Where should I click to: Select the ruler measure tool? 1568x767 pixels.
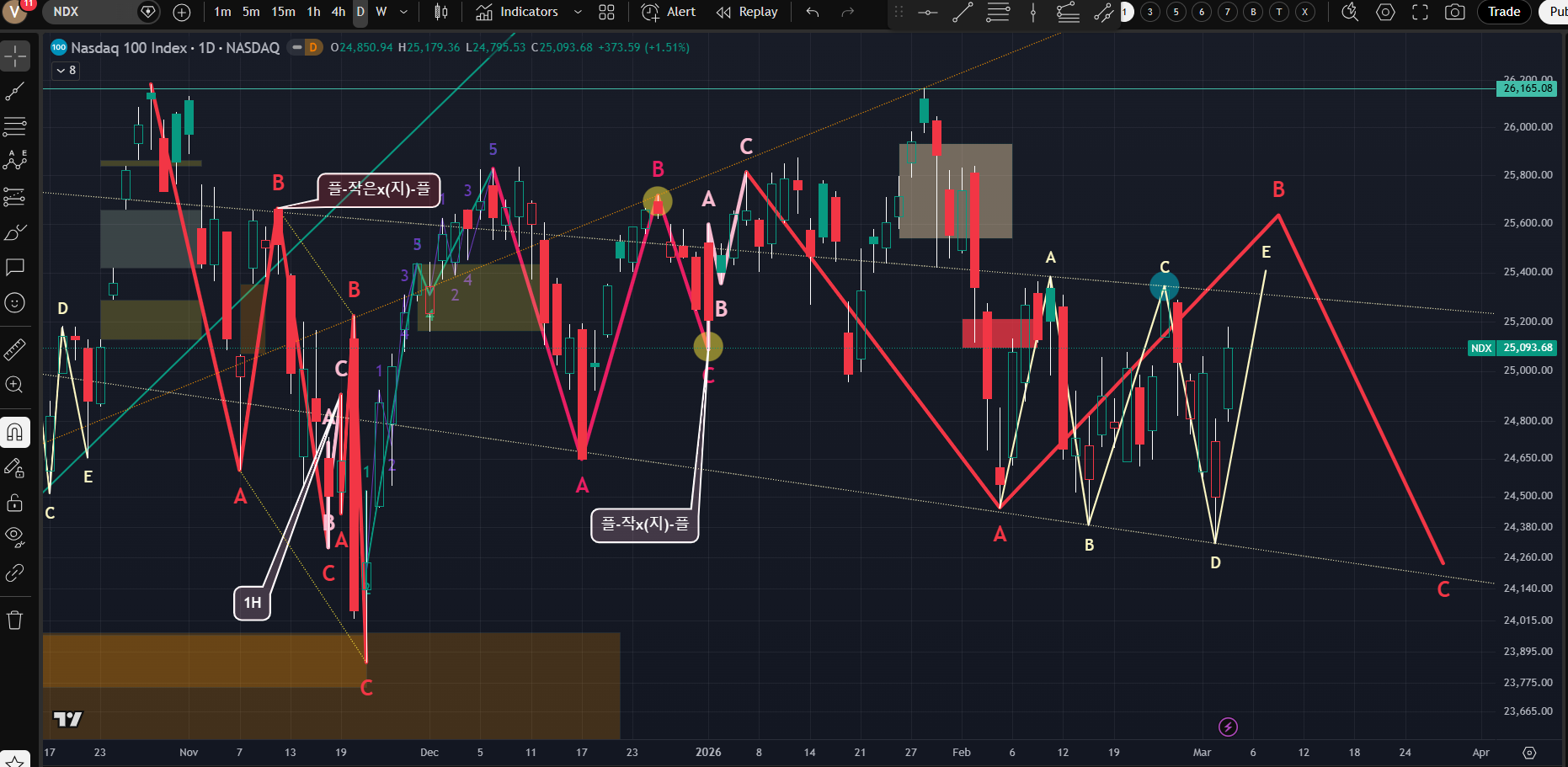click(15, 349)
